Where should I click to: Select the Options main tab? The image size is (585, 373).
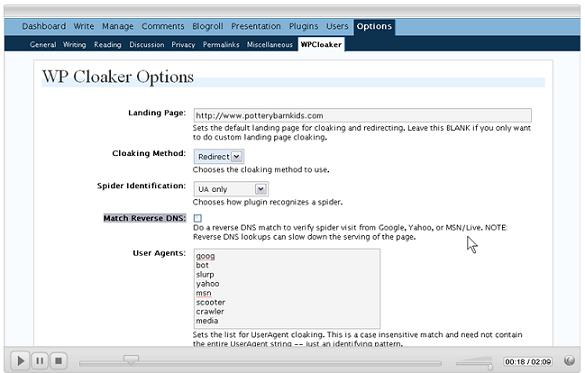click(x=374, y=26)
